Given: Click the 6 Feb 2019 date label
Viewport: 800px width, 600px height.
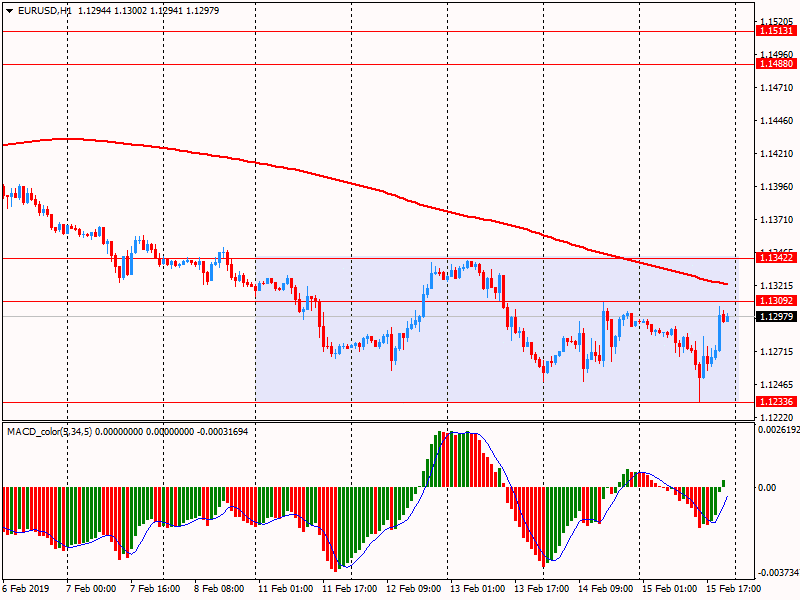Looking at the screenshot, I should [26, 588].
